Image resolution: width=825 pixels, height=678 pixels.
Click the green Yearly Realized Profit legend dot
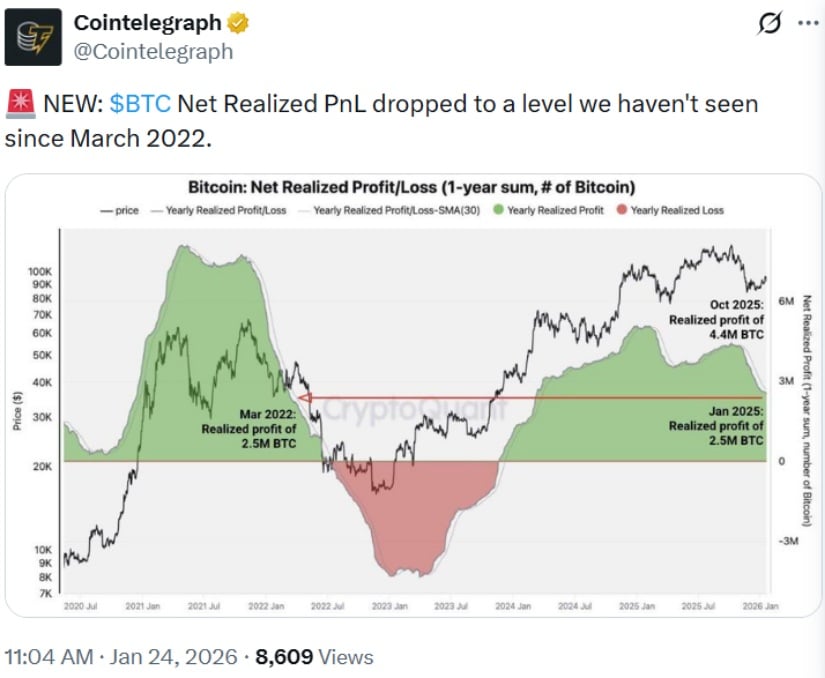click(498, 211)
